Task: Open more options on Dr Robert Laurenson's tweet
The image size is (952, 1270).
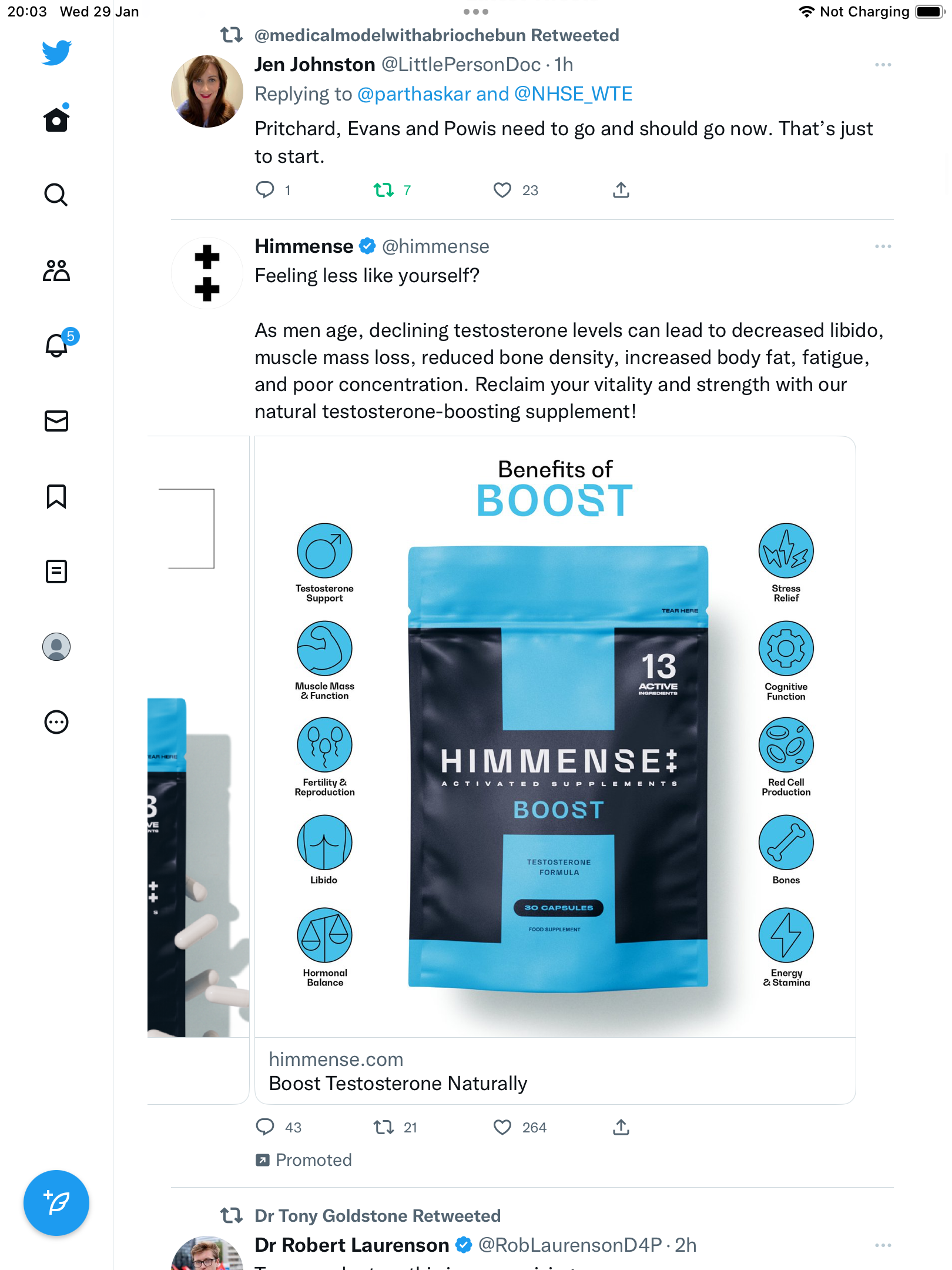Action: [883, 1245]
